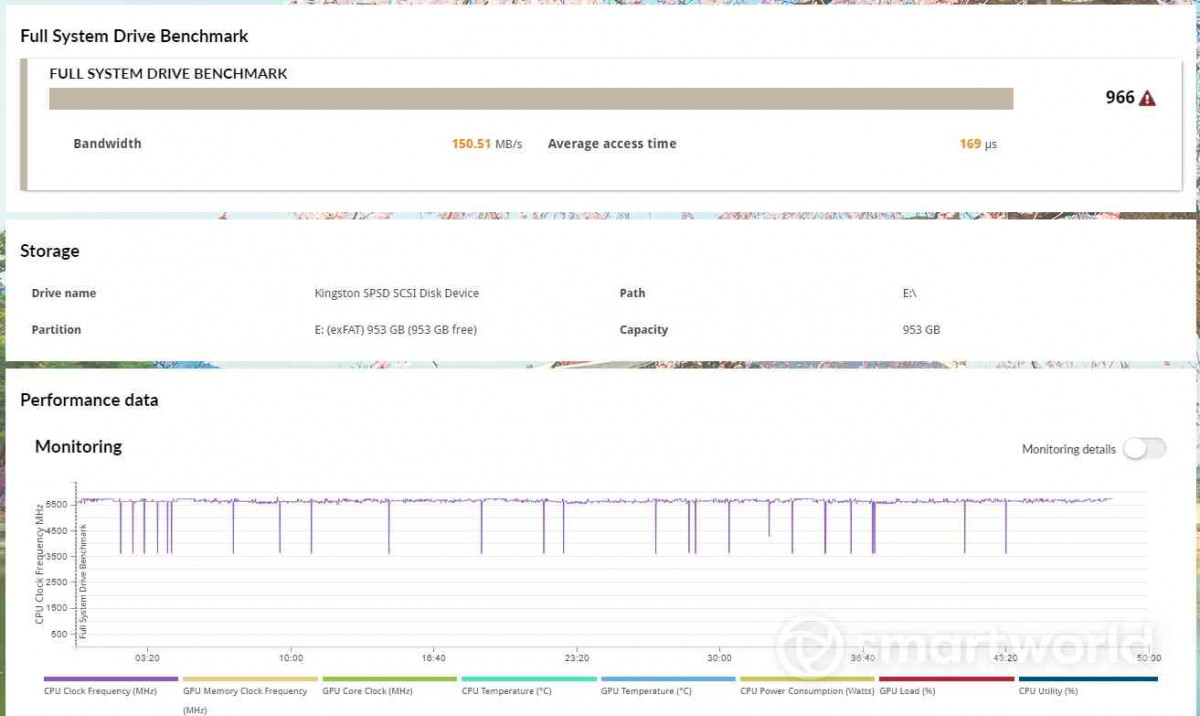
Task: Click the red warning icon beside score 966
Action: coord(1147,98)
